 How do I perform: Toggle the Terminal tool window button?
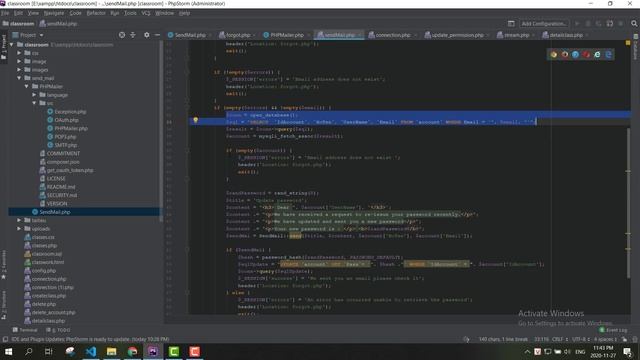click(25, 330)
